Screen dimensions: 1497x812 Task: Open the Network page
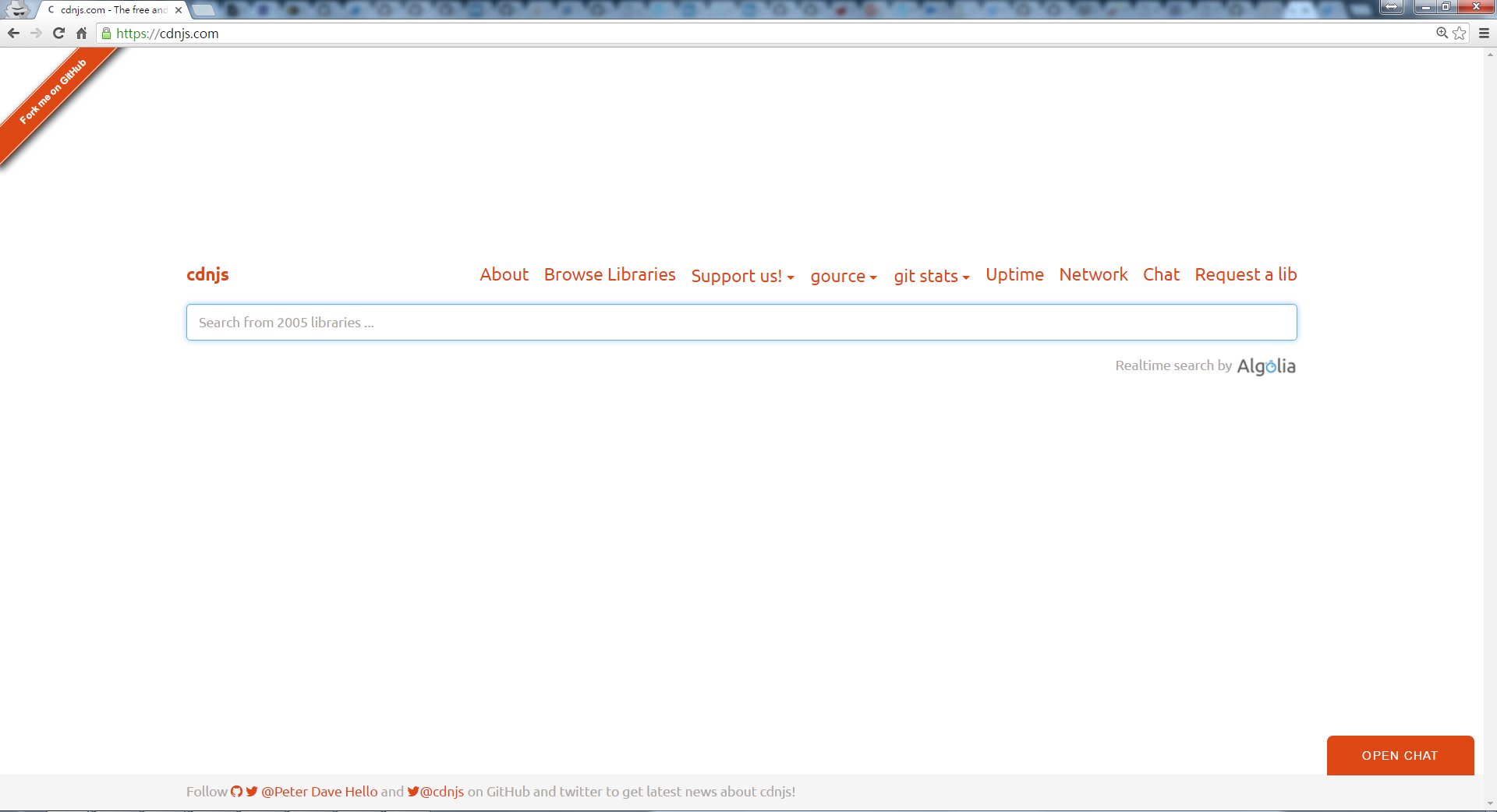click(1093, 274)
